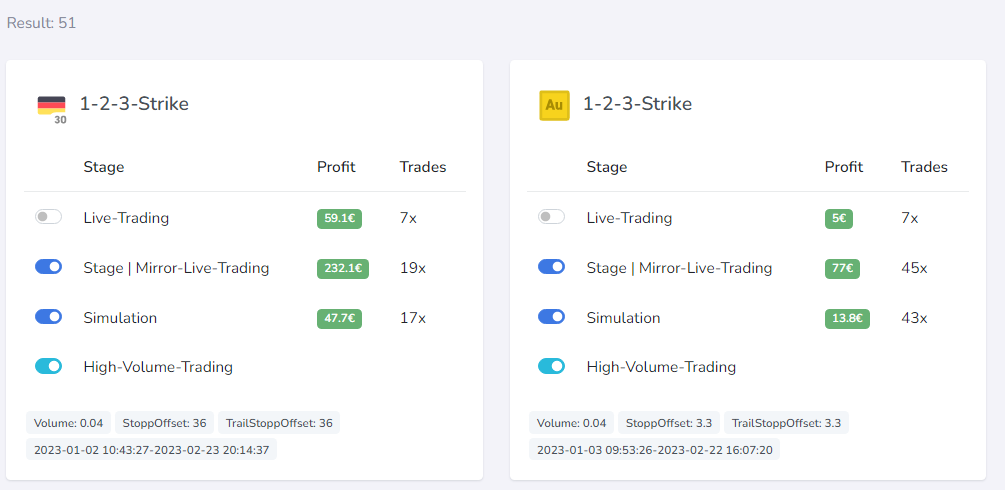Viewport: 1005px width, 490px height.
Task: Click Stage | Mirror-Live-Trading label in German flag card
Action: pyautogui.click(x=176, y=268)
